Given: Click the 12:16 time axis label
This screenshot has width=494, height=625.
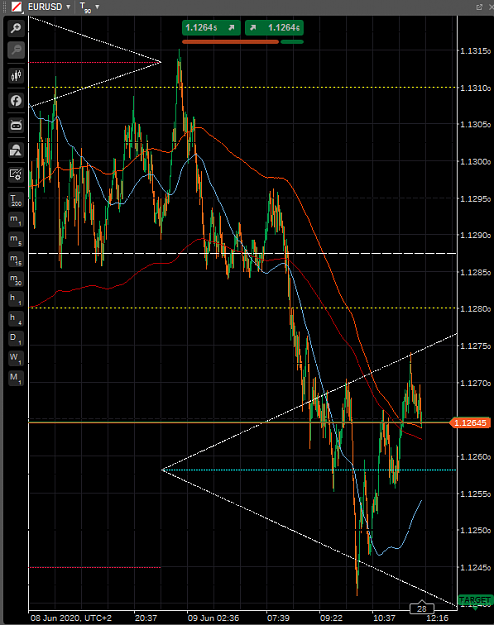Looking at the screenshot, I should point(437,618).
